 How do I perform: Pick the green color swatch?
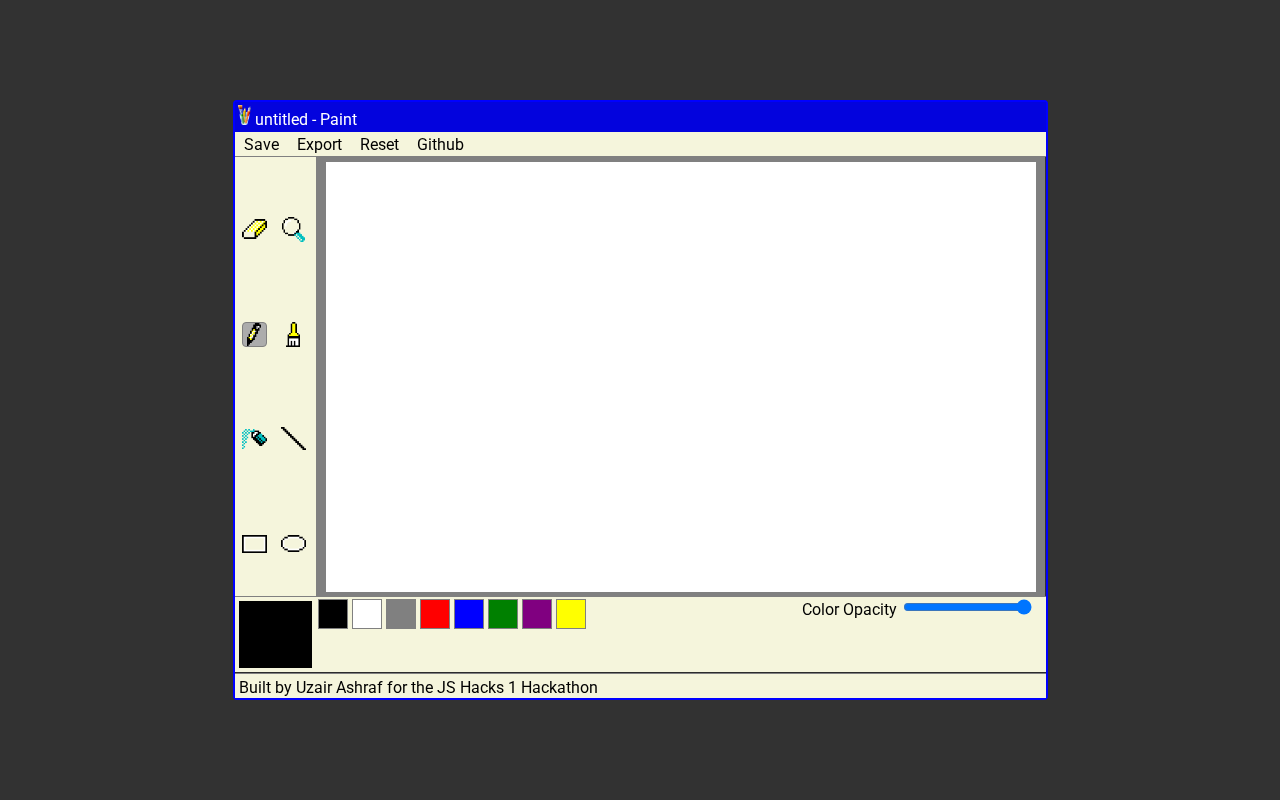coord(503,614)
